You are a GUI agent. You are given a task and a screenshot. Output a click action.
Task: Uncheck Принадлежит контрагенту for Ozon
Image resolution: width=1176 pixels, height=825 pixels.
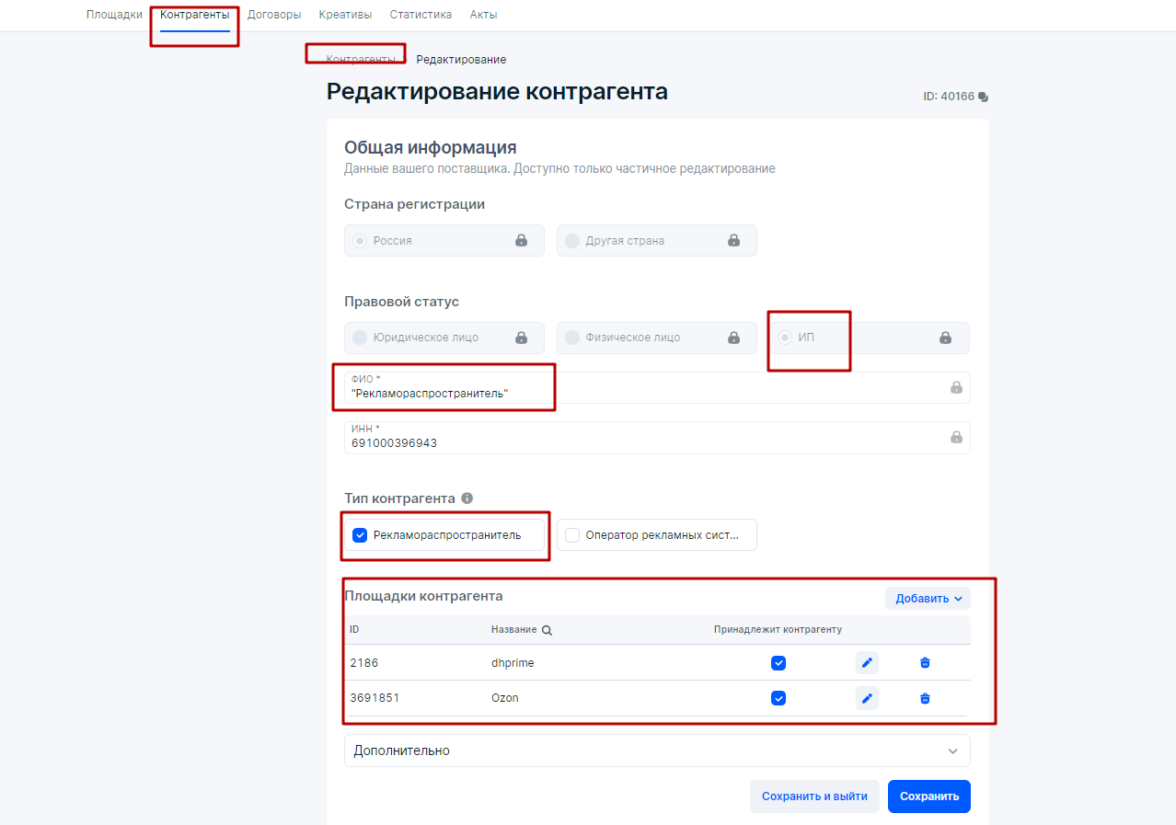coord(779,698)
